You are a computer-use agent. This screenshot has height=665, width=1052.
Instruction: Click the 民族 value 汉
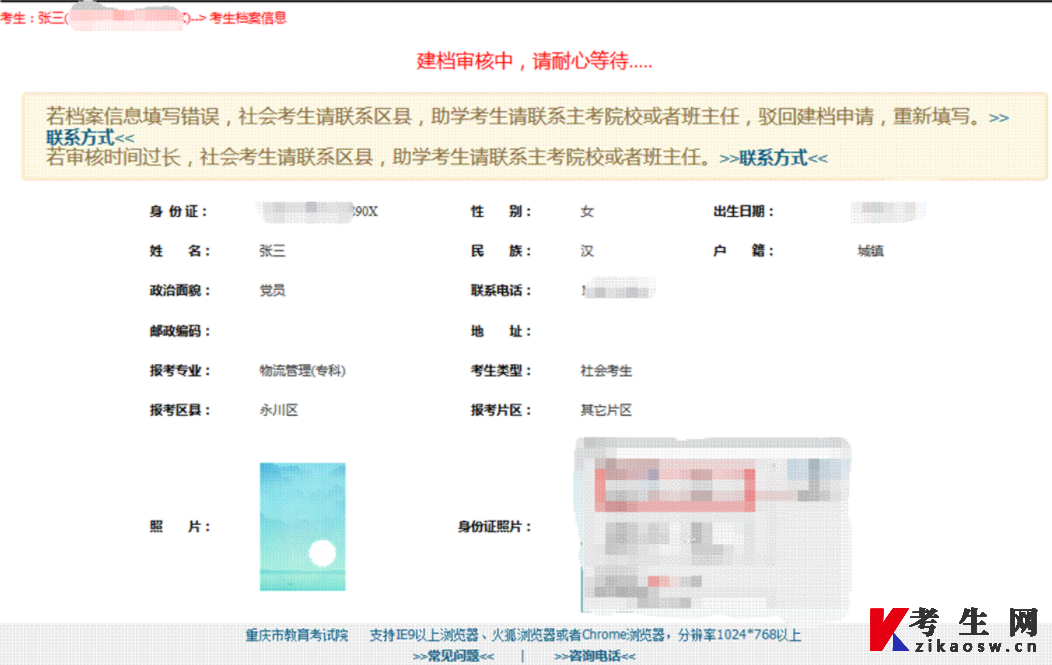[586, 251]
